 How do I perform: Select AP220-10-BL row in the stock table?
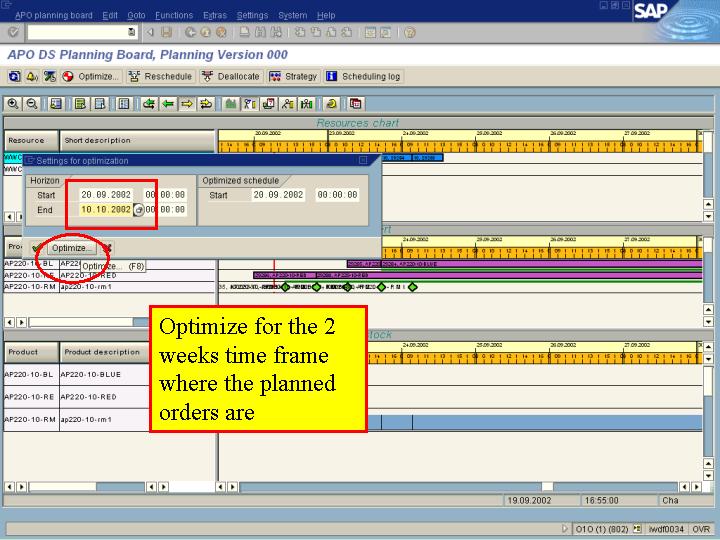(x=31, y=375)
